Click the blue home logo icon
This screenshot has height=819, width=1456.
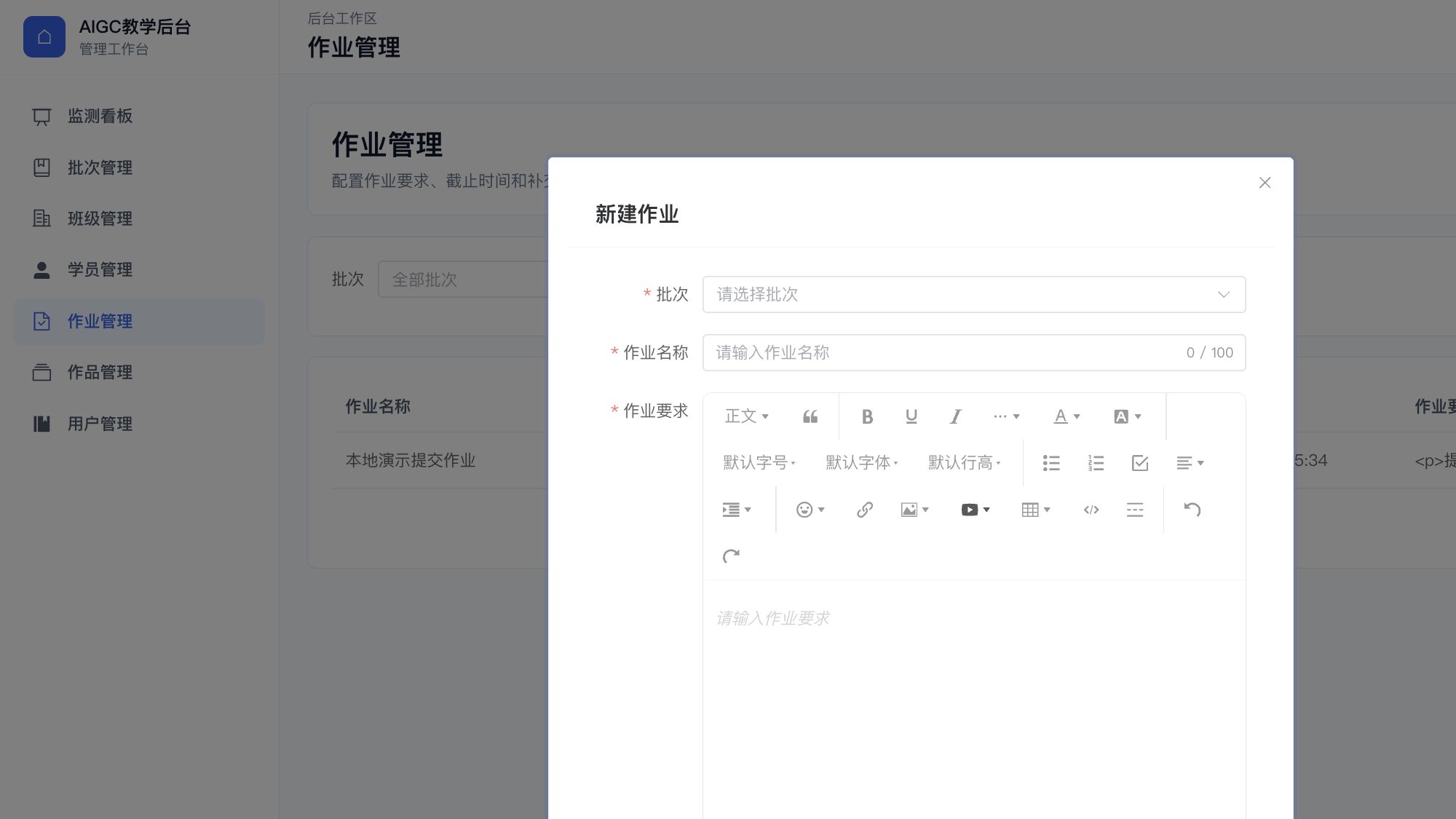(x=44, y=36)
